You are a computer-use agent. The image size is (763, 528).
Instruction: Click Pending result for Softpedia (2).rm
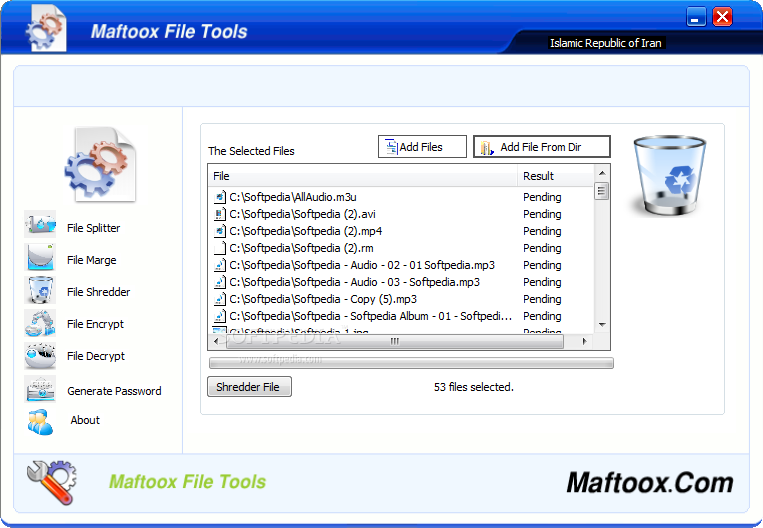[x=542, y=248]
